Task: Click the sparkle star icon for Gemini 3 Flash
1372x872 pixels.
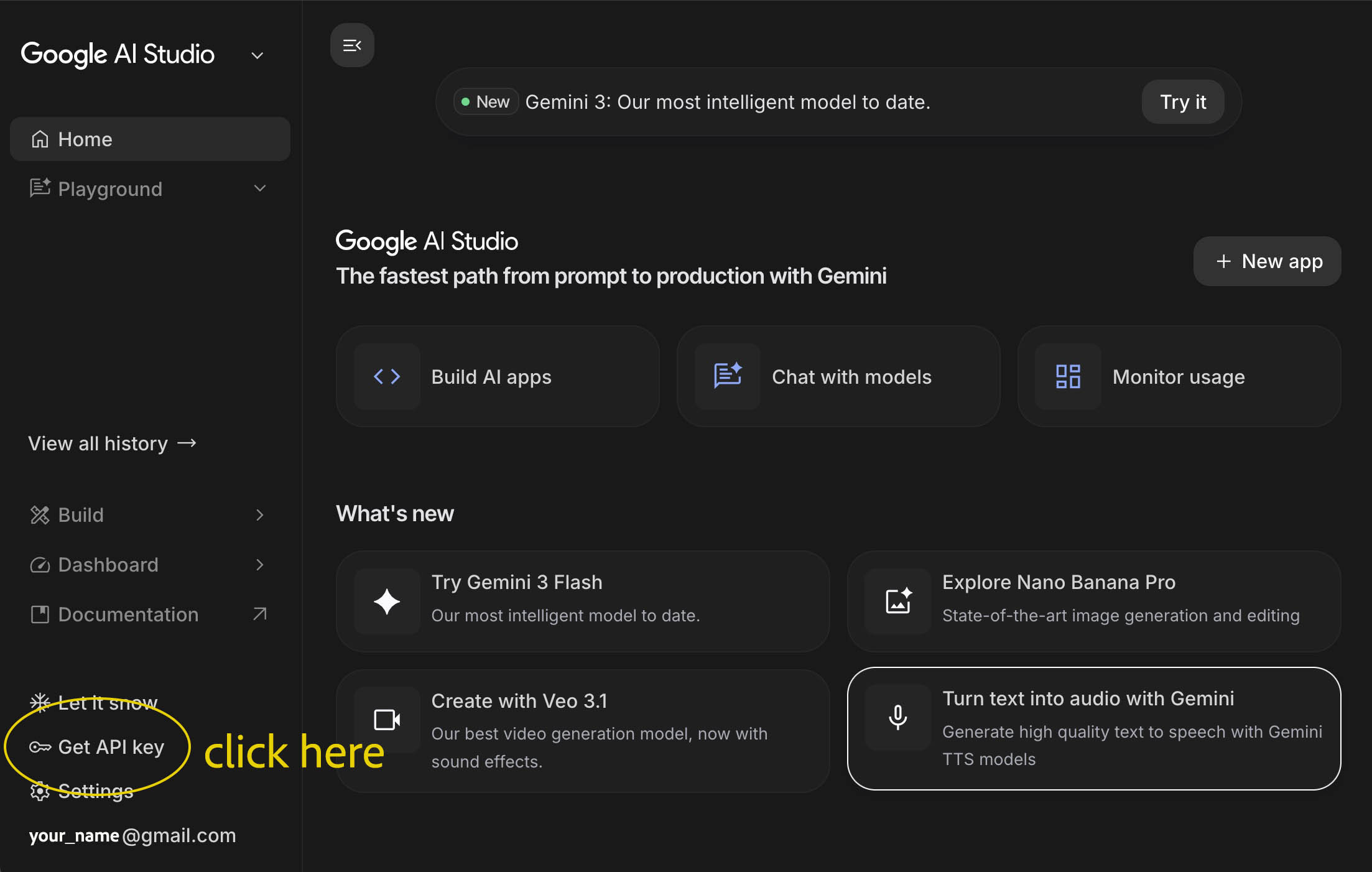Action: pyautogui.click(x=387, y=601)
